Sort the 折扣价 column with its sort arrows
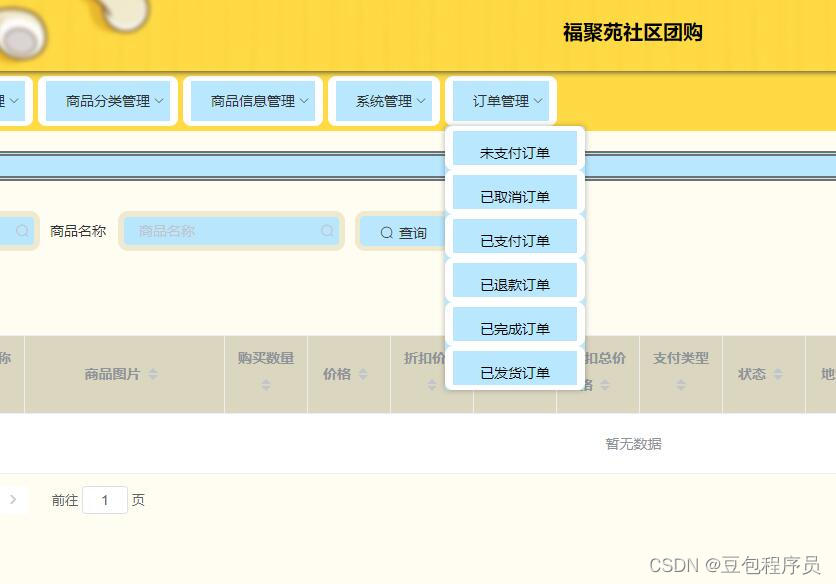The width and height of the screenshot is (836, 584). point(430,385)
